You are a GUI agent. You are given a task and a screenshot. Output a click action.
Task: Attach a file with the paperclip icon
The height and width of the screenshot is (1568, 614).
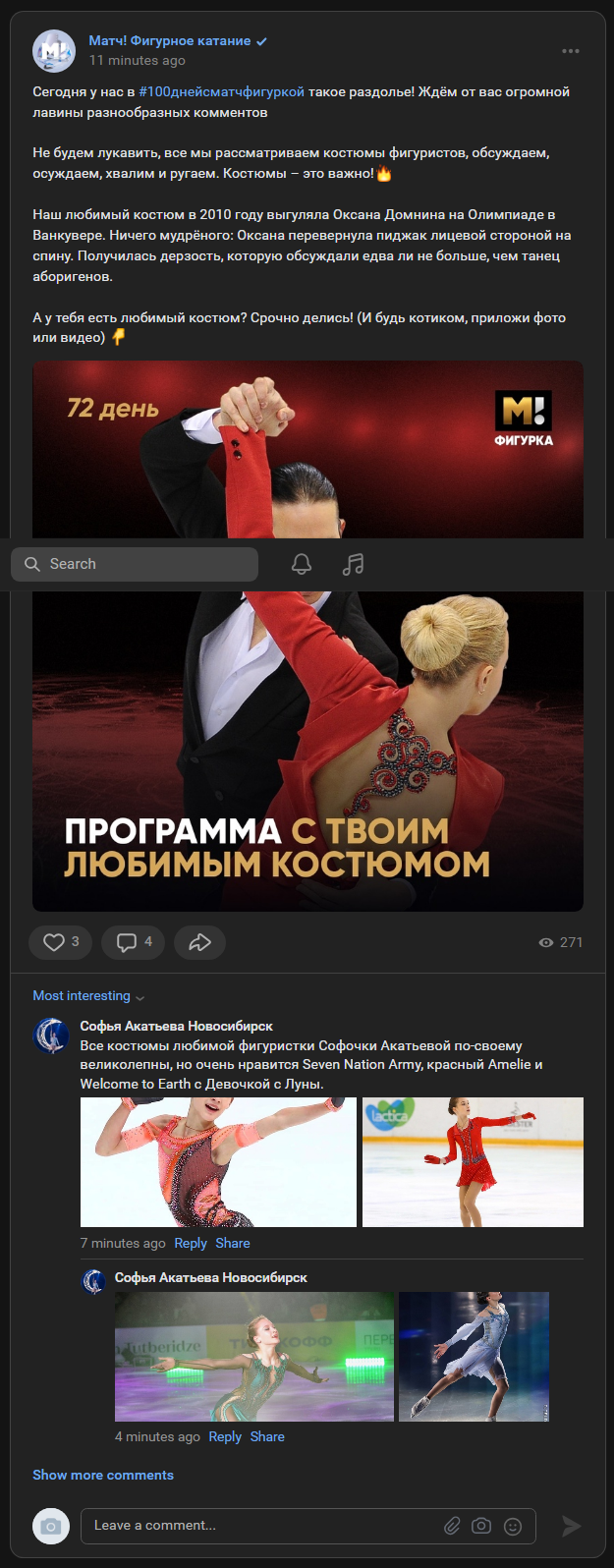pos(452,1526)
